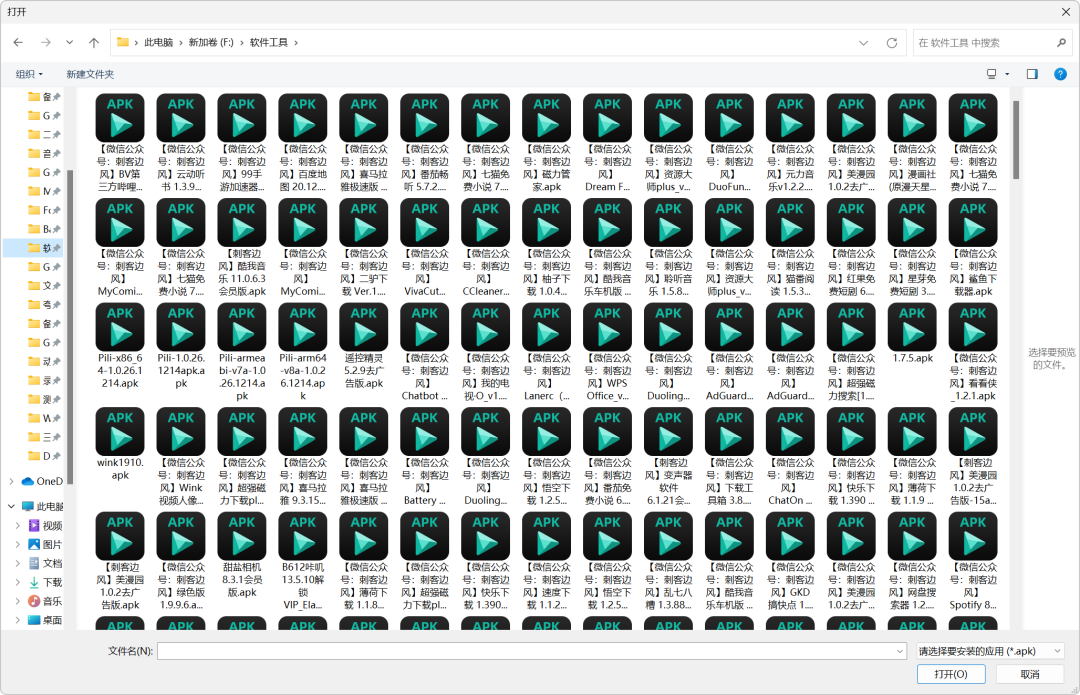Image resolution: width=1080 pixels, height=695 pixels.
Task: Select 元力音乐v1.2.2 apk file
Action: (x=790, y=143)
